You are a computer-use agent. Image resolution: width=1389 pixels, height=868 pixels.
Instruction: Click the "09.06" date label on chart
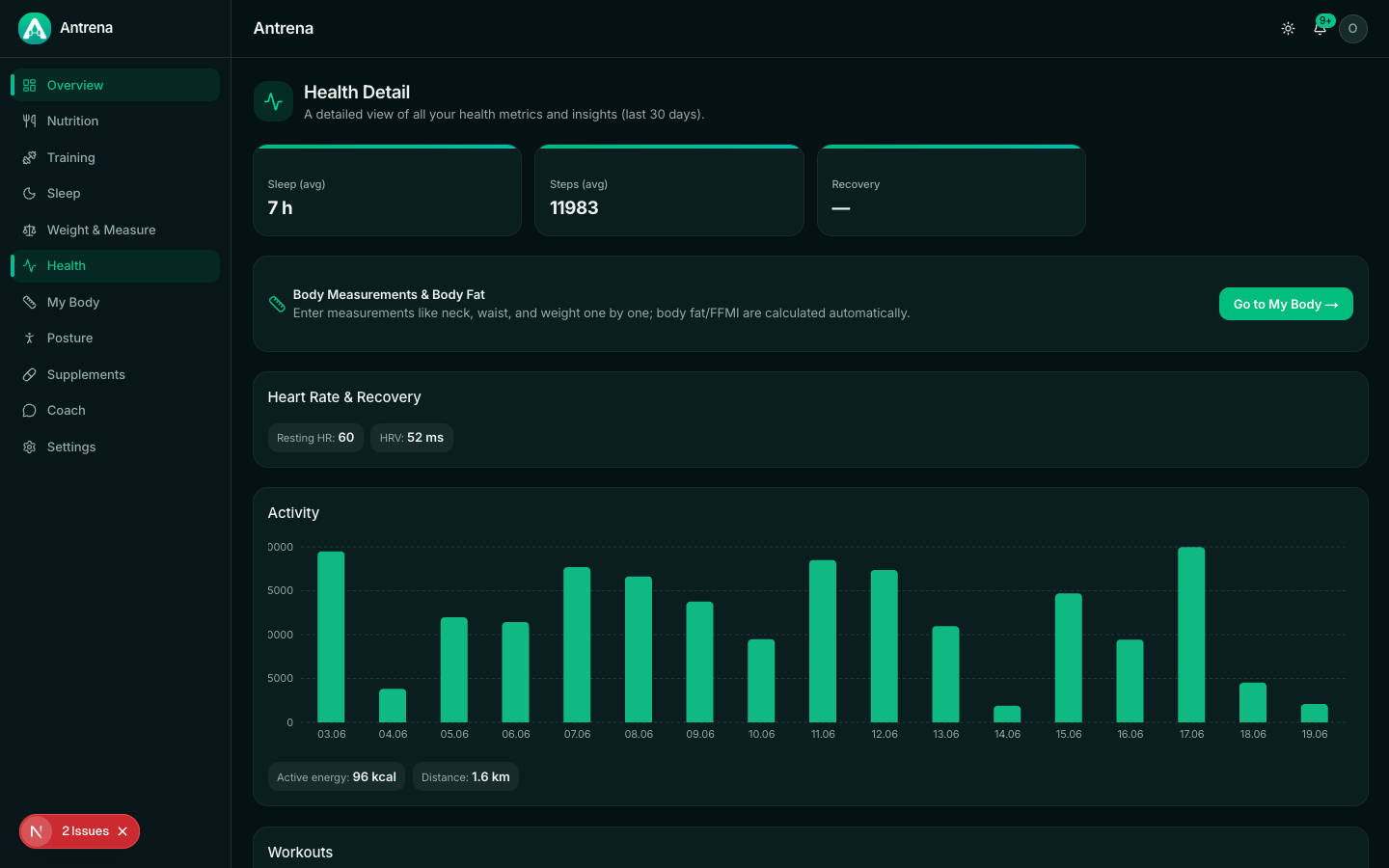pos(700,735)
